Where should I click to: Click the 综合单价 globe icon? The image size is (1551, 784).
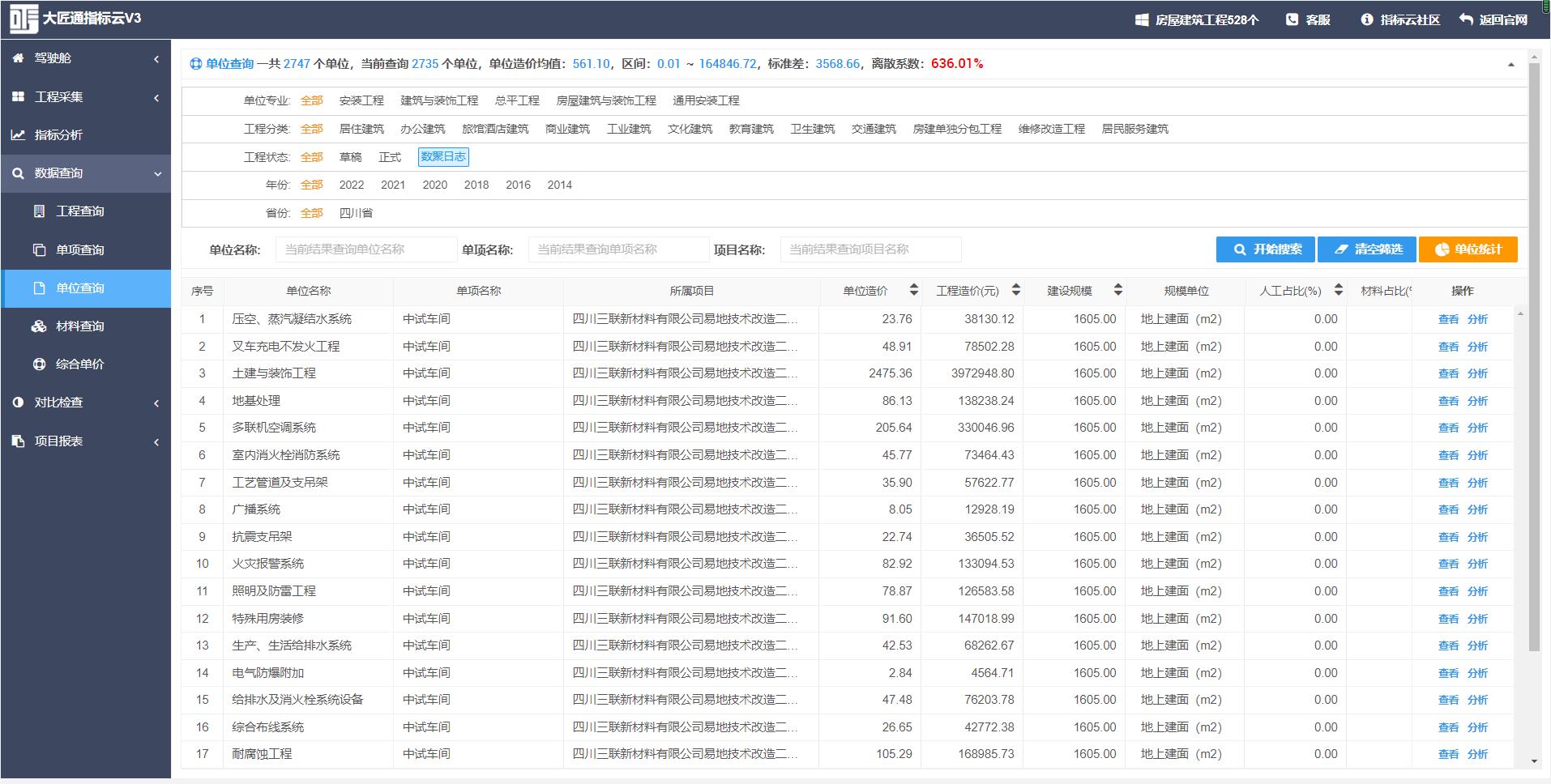(39, 364)
